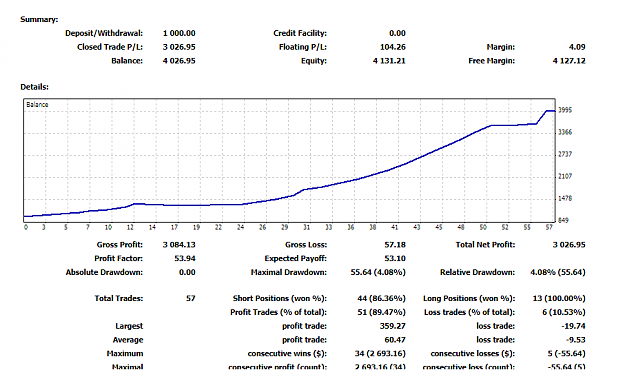Select the average profit trade value 60.47
Screen dimensions: 625x370
click(395, 340)
